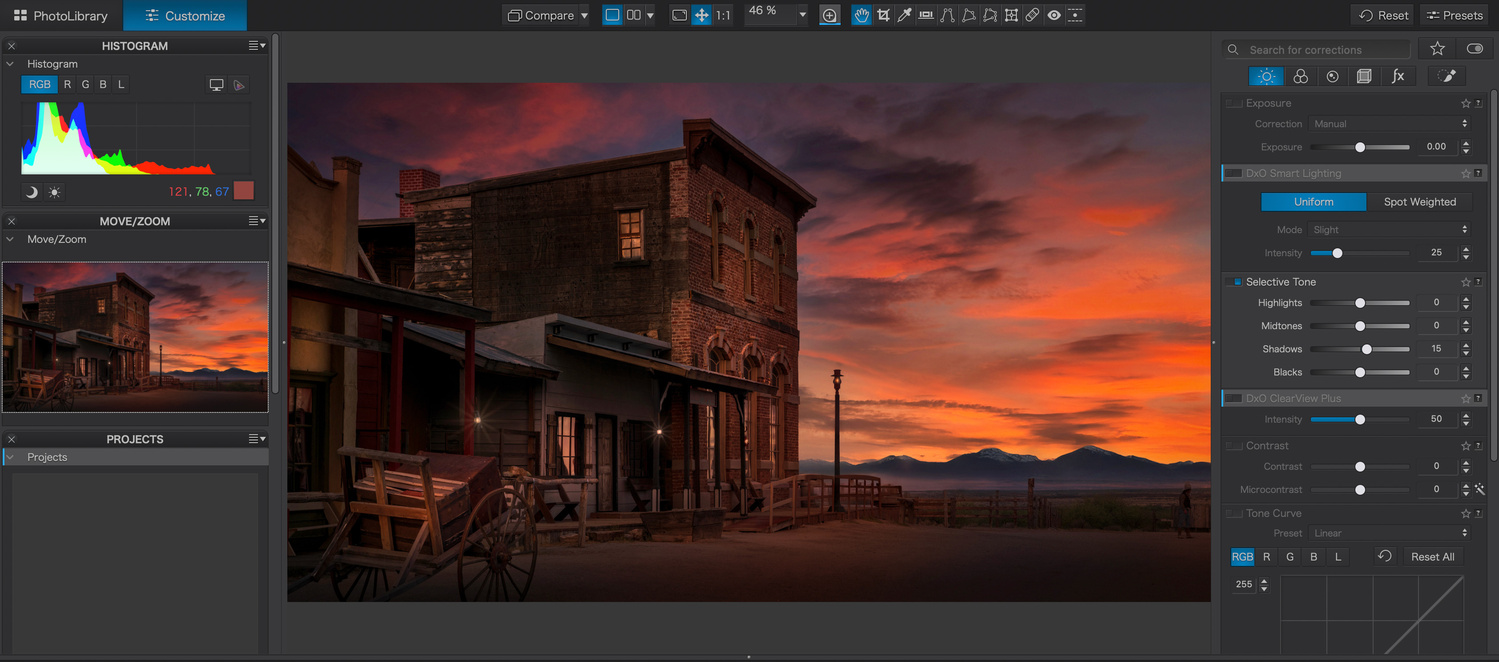The width and height of the screenshot is (1499, 662).
Task: Click the Reset All tone curve button
Action: [x=1432, y=557]
